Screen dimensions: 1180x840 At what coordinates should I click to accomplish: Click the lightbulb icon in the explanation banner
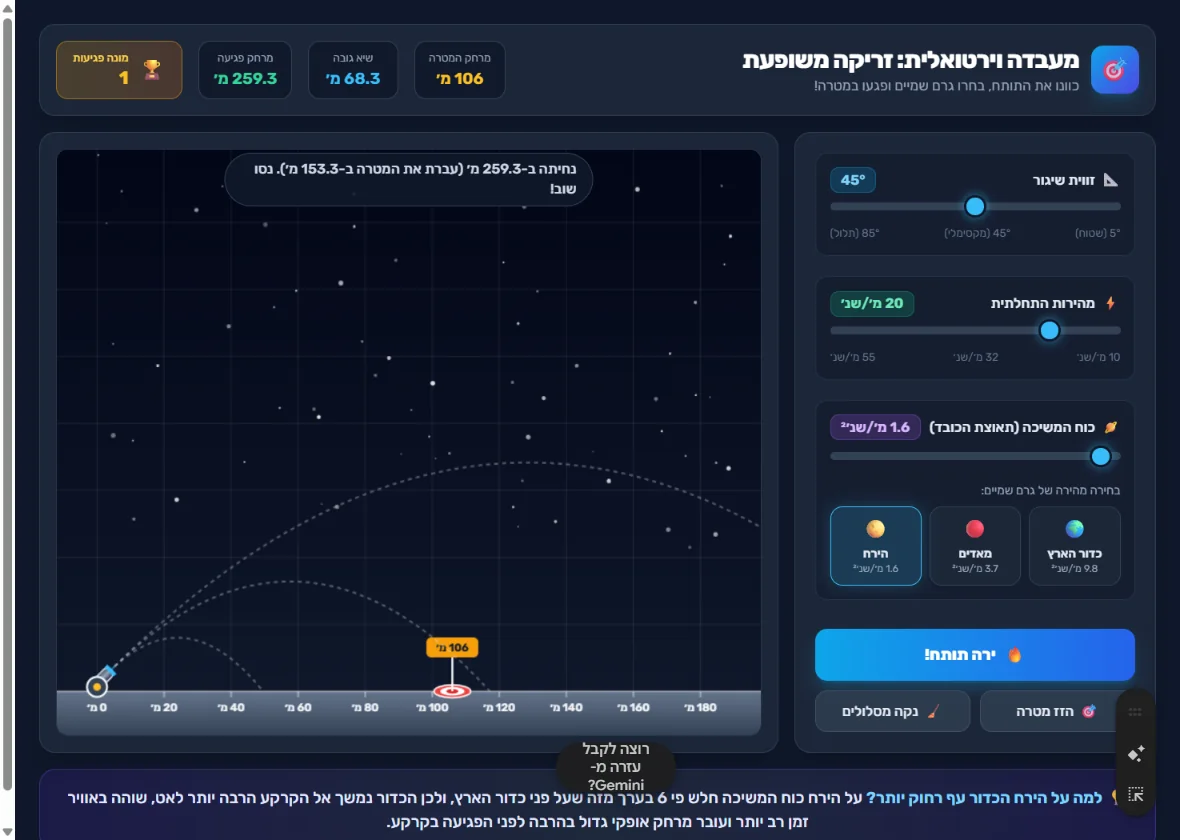[x=1115, y=798]
